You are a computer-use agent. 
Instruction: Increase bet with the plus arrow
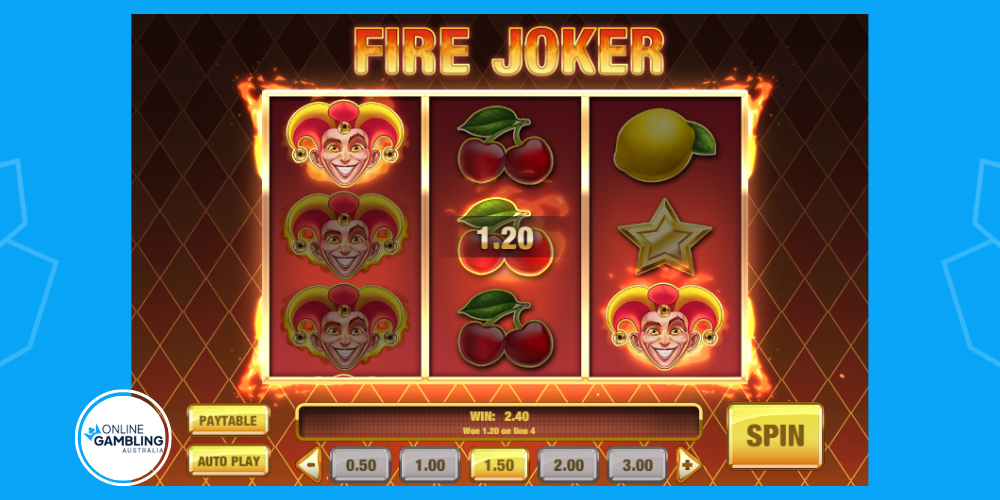coord(688,465)
